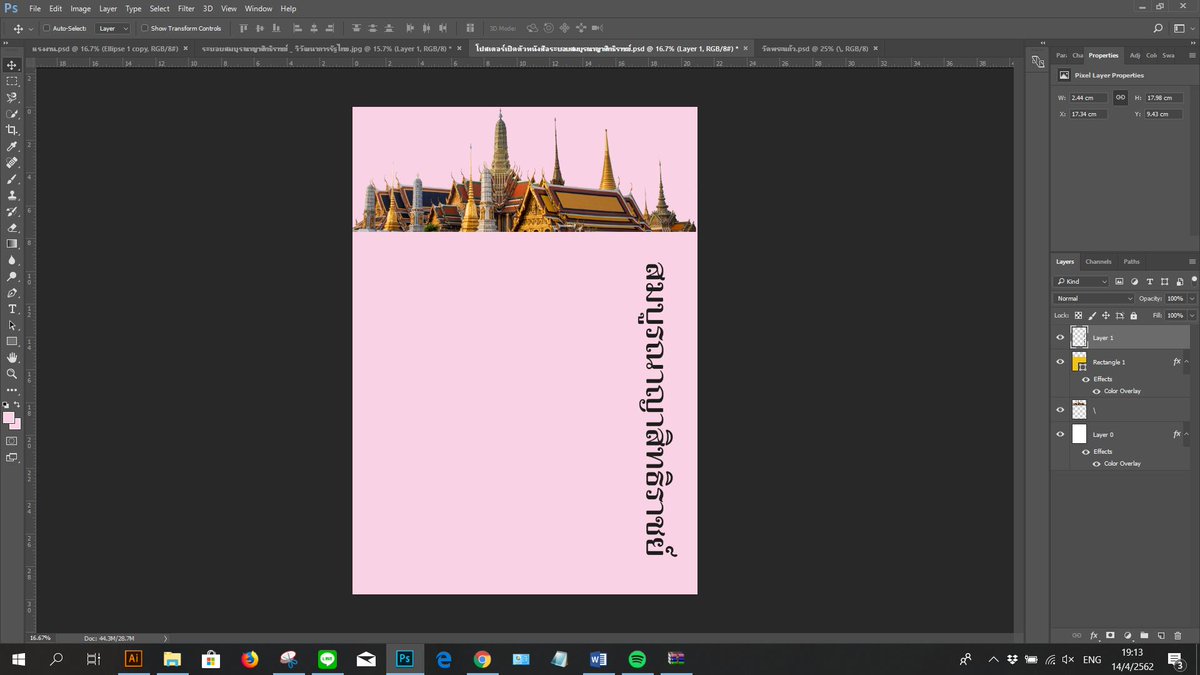Open Photoshop search magnifier icon
1200x675 pixels.
tap(1158, 28)
